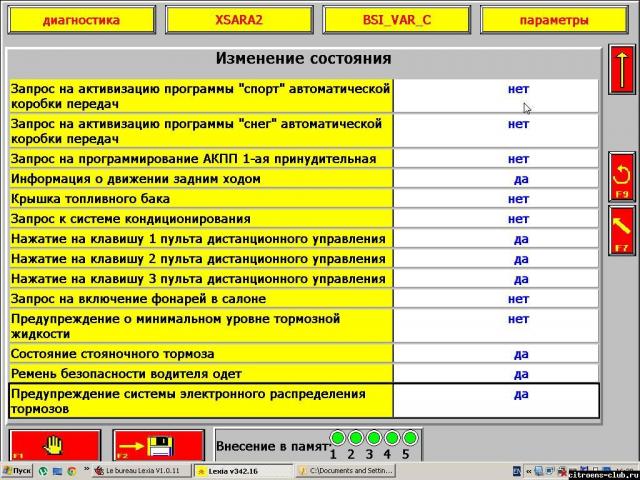This screenshot has width=640, height=480.
Task: Click value 'нет' for snow program request
Action: 518,124
